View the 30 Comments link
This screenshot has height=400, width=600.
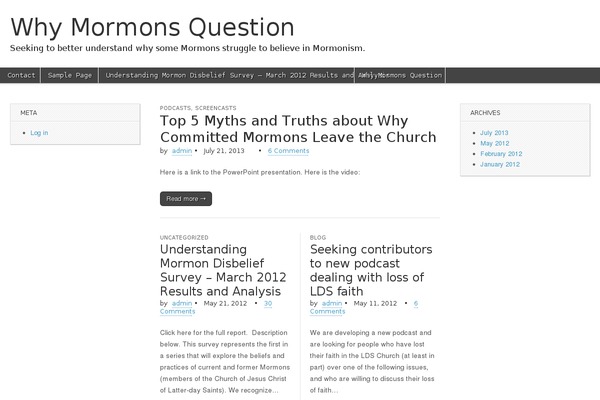266,307
